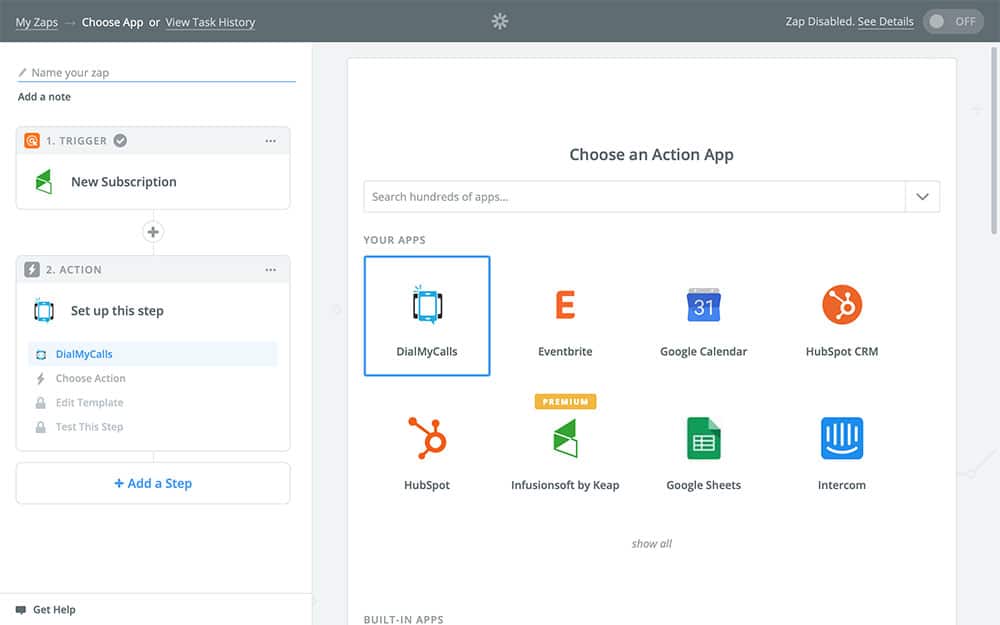
Task: Choose the Eventbrite app icon
Action: click(565, 306)
